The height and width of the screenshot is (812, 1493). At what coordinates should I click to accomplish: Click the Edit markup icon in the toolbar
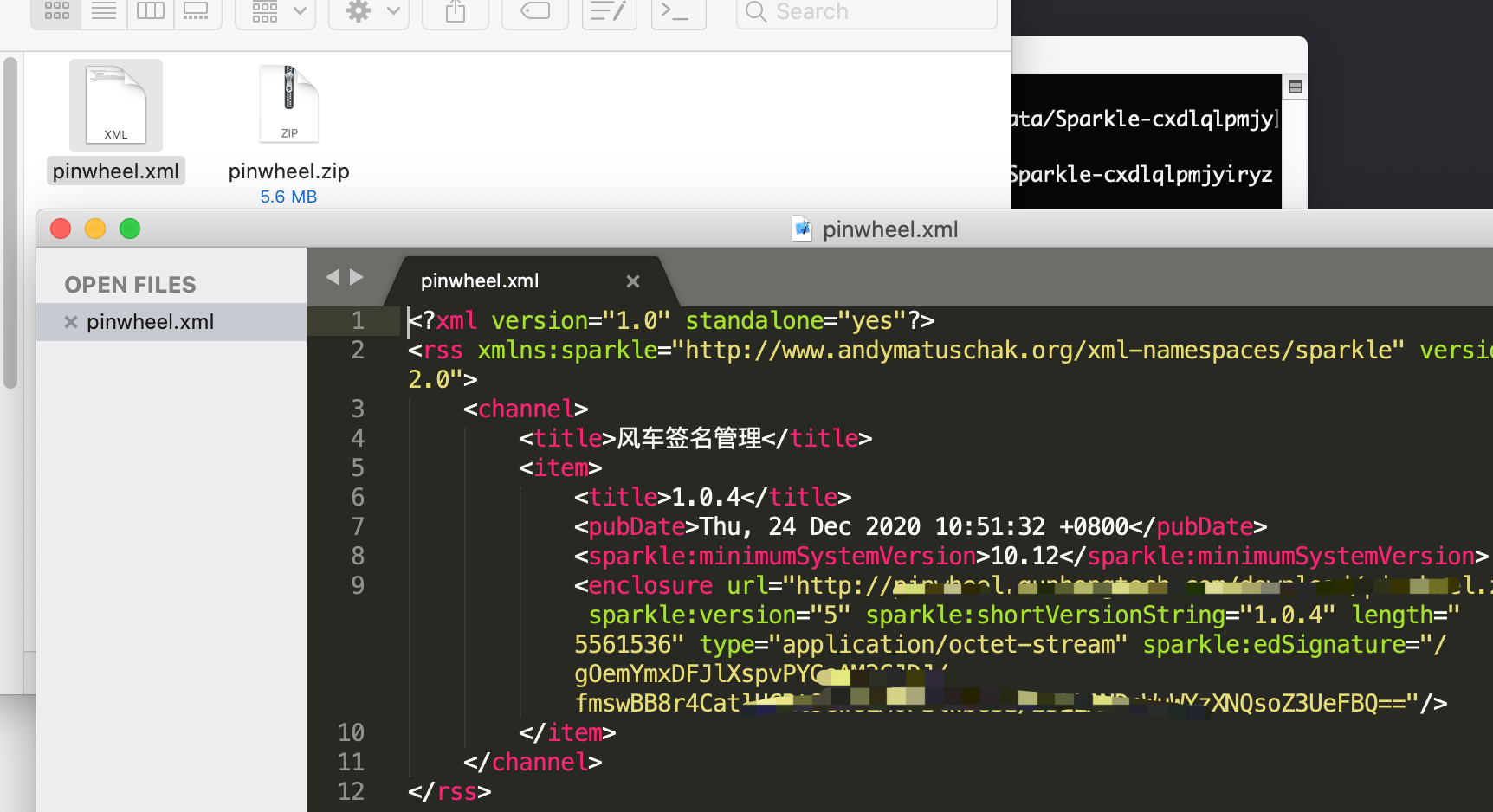(609, 11)
